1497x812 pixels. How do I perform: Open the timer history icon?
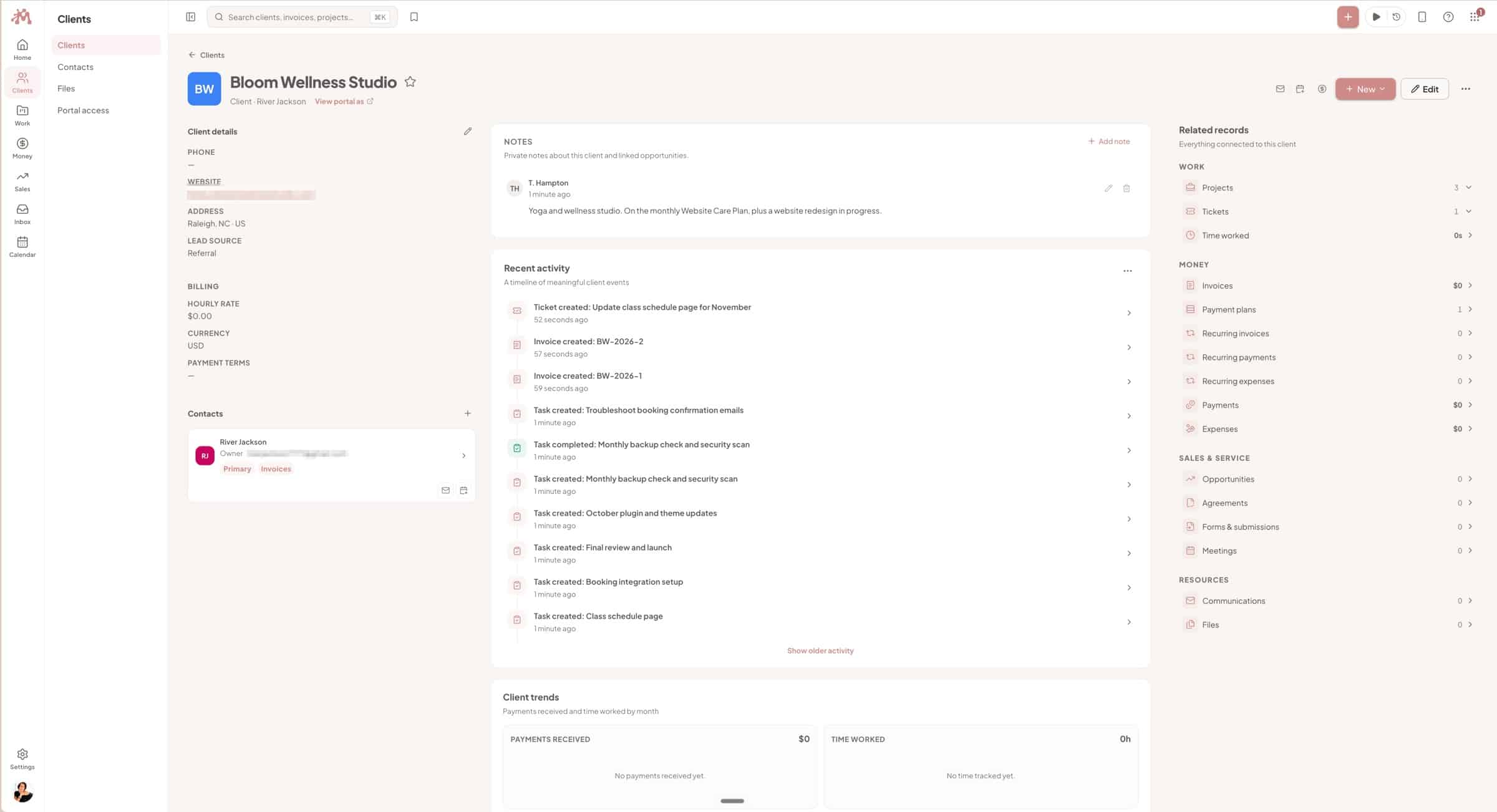[x=1397, y=17]
